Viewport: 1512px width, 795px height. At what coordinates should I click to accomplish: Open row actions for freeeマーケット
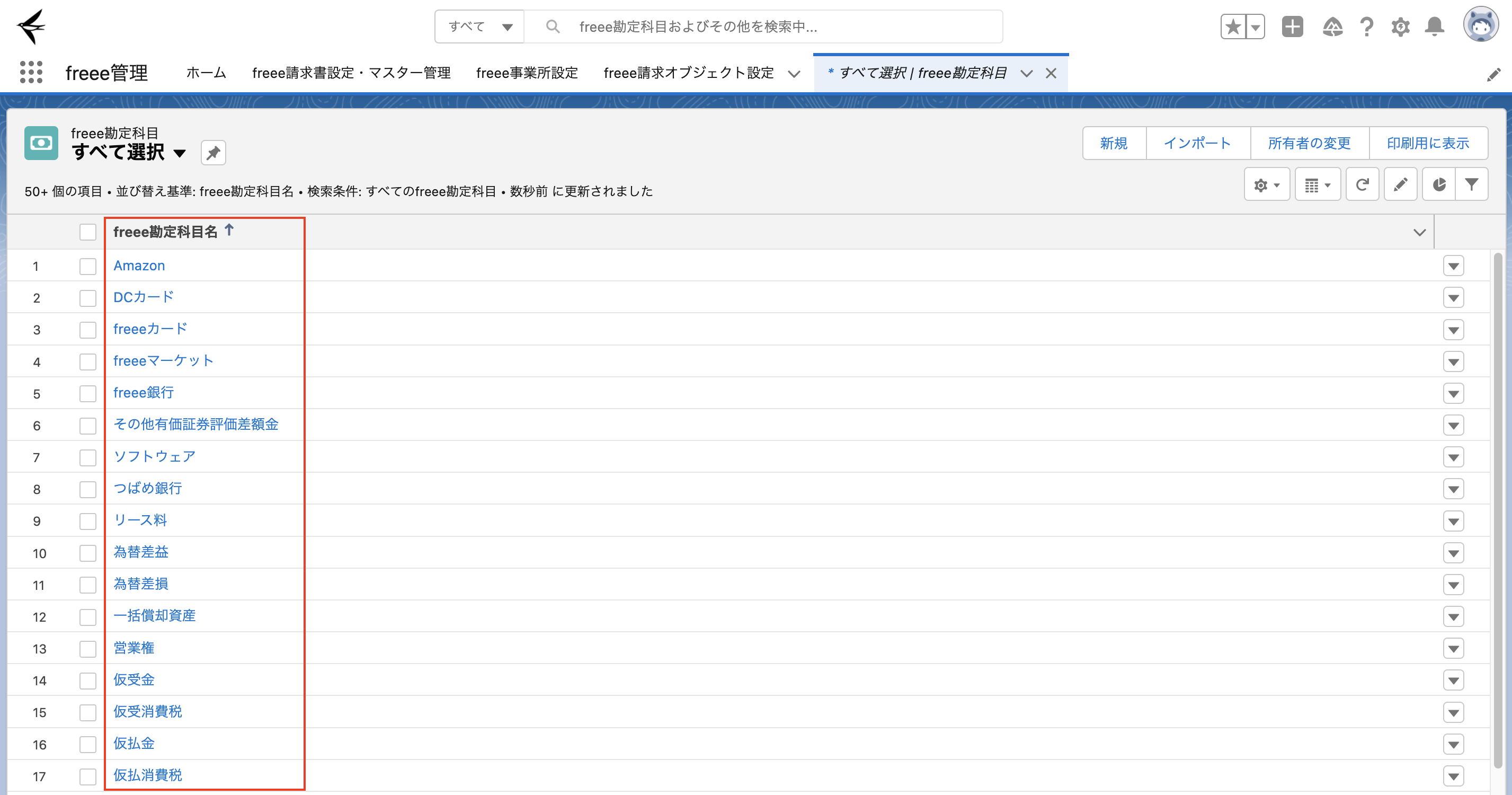click(1453, 361)
